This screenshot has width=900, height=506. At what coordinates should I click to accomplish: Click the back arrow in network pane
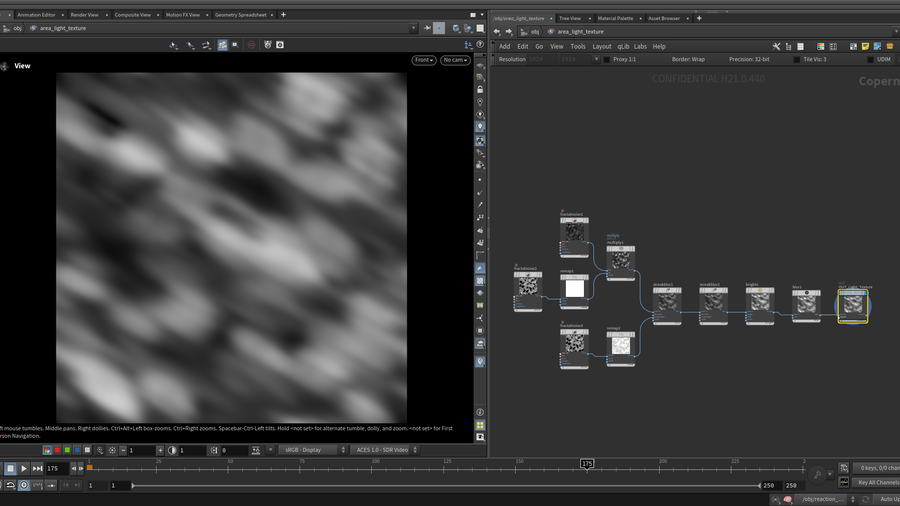pyautogui.click(x=497, y=32)
